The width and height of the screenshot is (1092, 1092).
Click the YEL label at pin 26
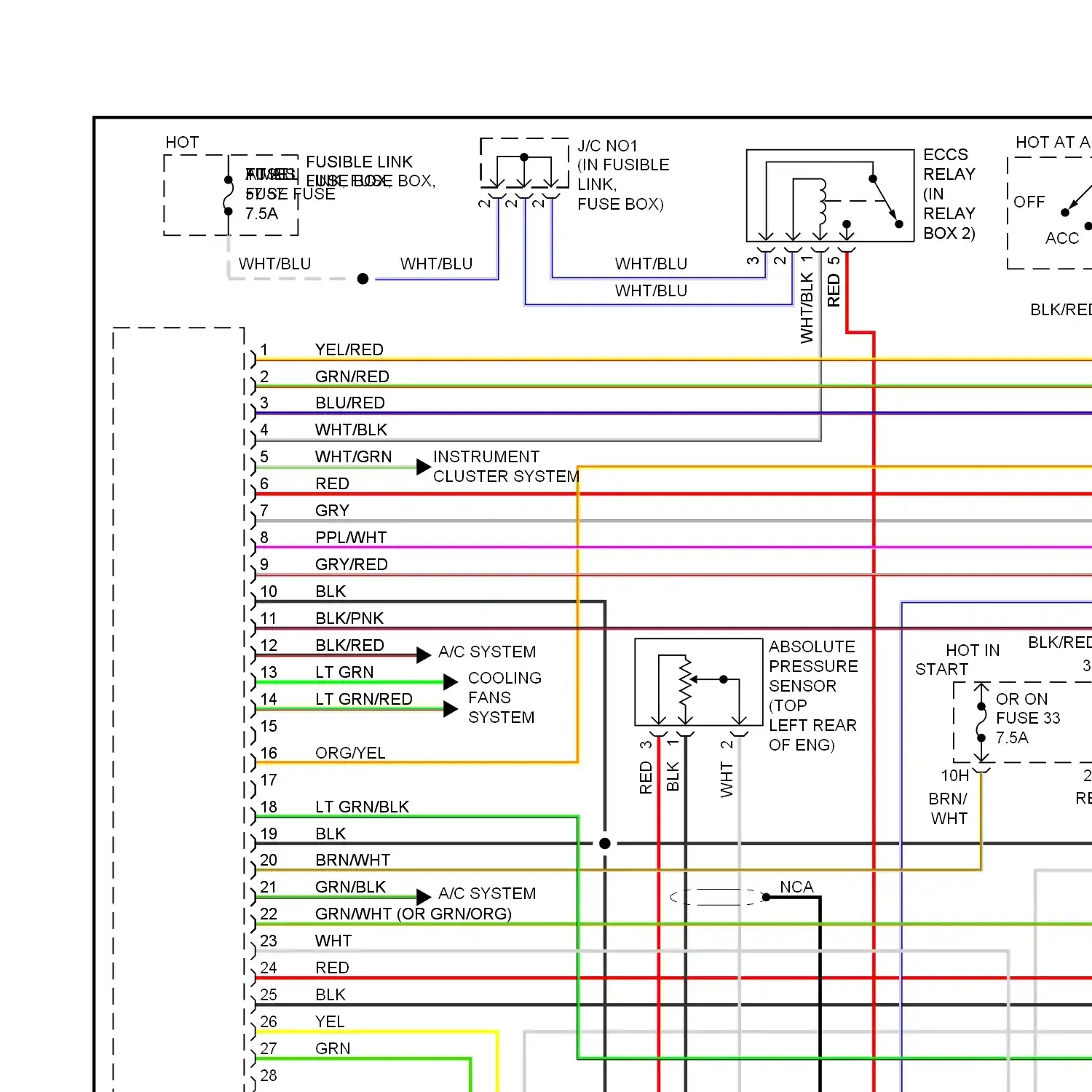click(330, 1021)
